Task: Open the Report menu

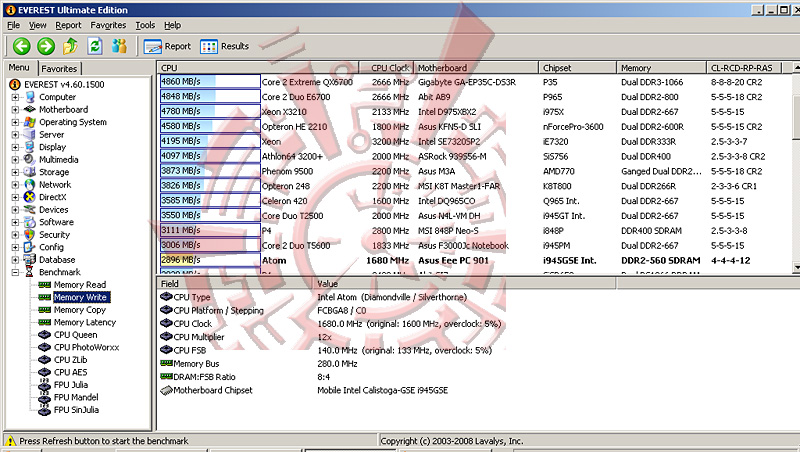Action: (x=68, y=25)
